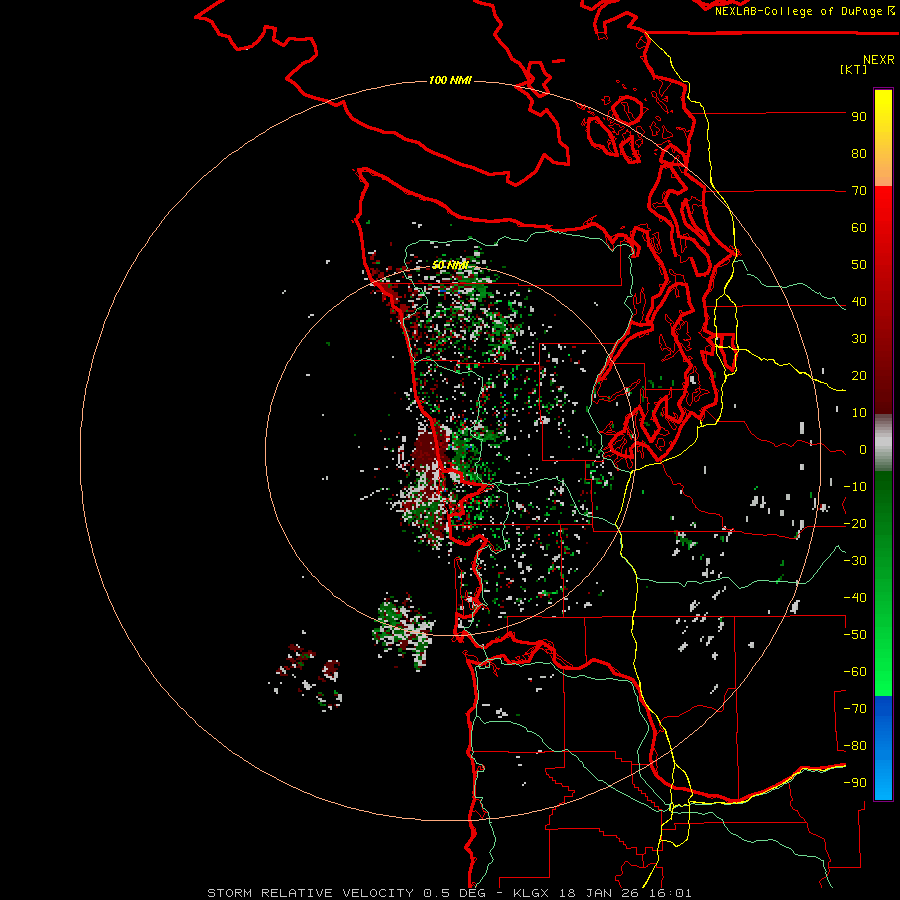Click the "100 NMI" range ring label

(x=450, y=80)
